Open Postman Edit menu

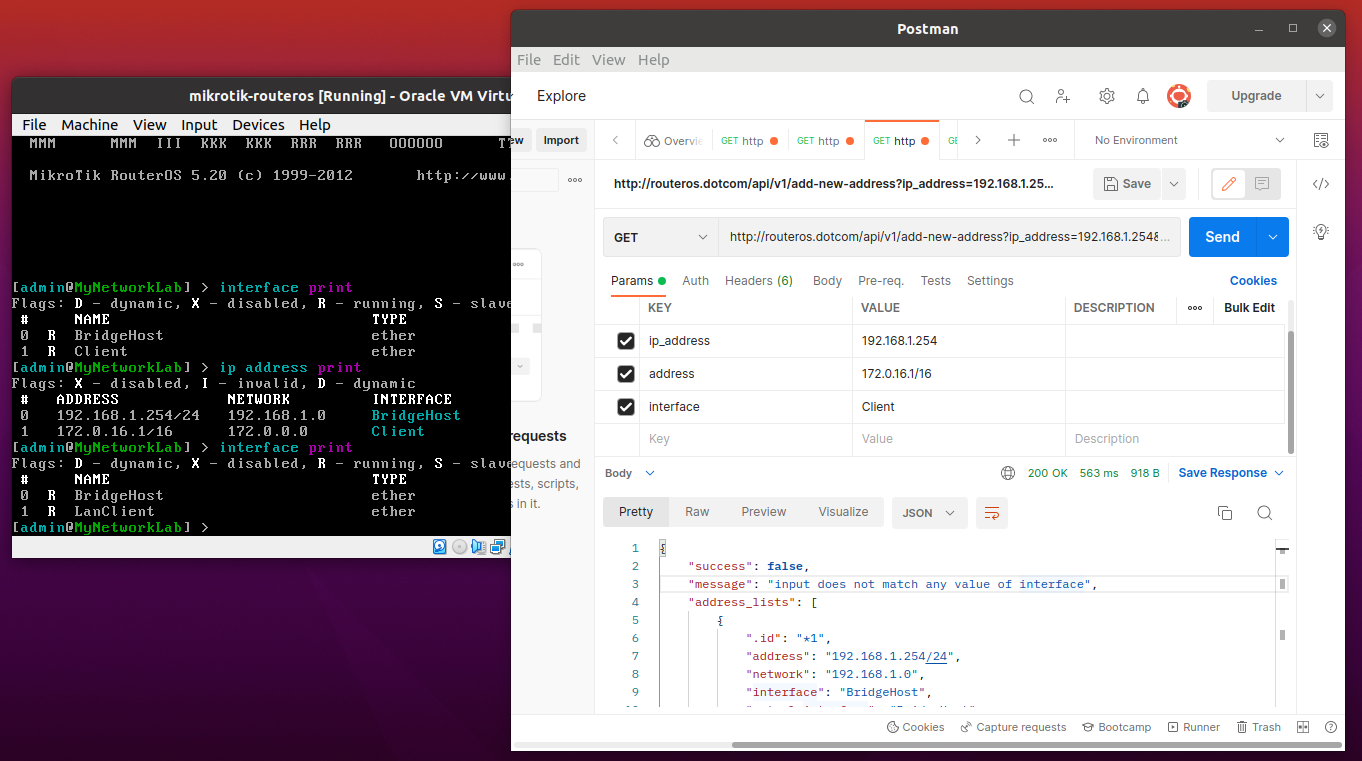tap(566, 60)
